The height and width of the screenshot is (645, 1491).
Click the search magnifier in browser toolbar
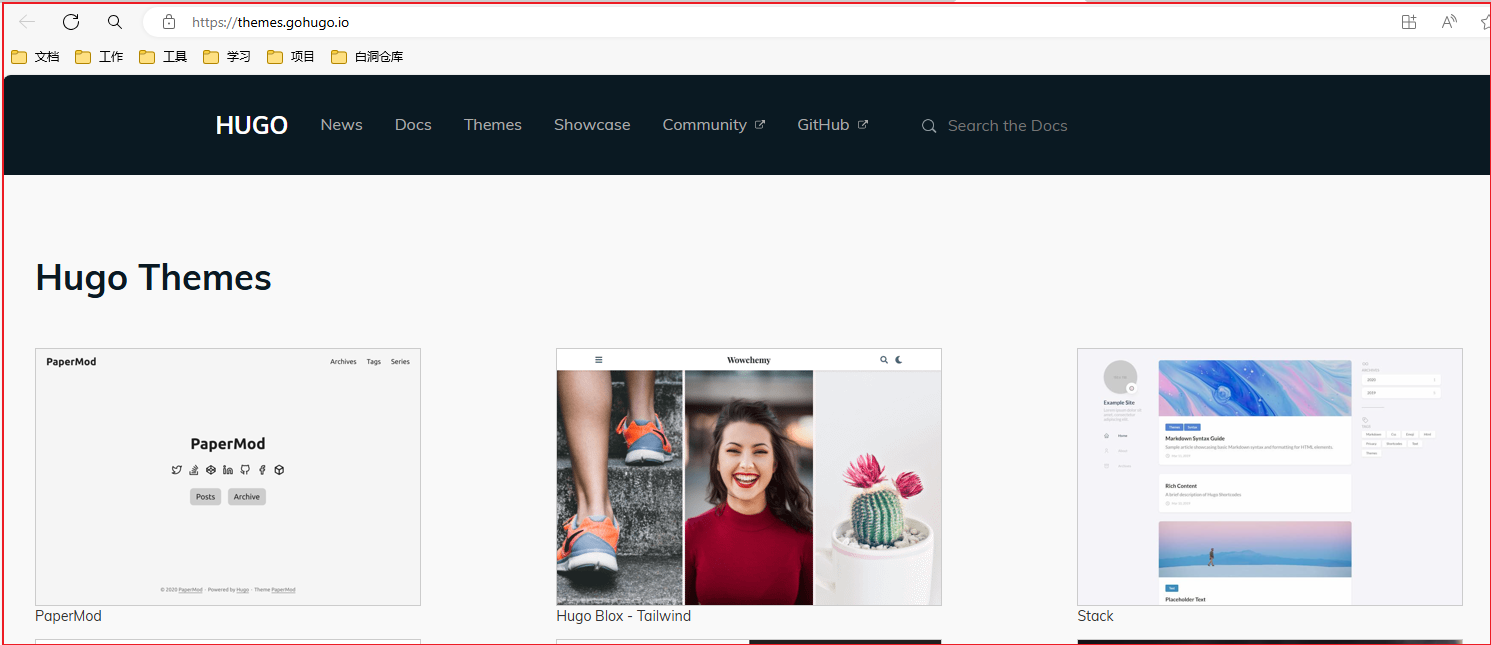click(x=115, y=22)
